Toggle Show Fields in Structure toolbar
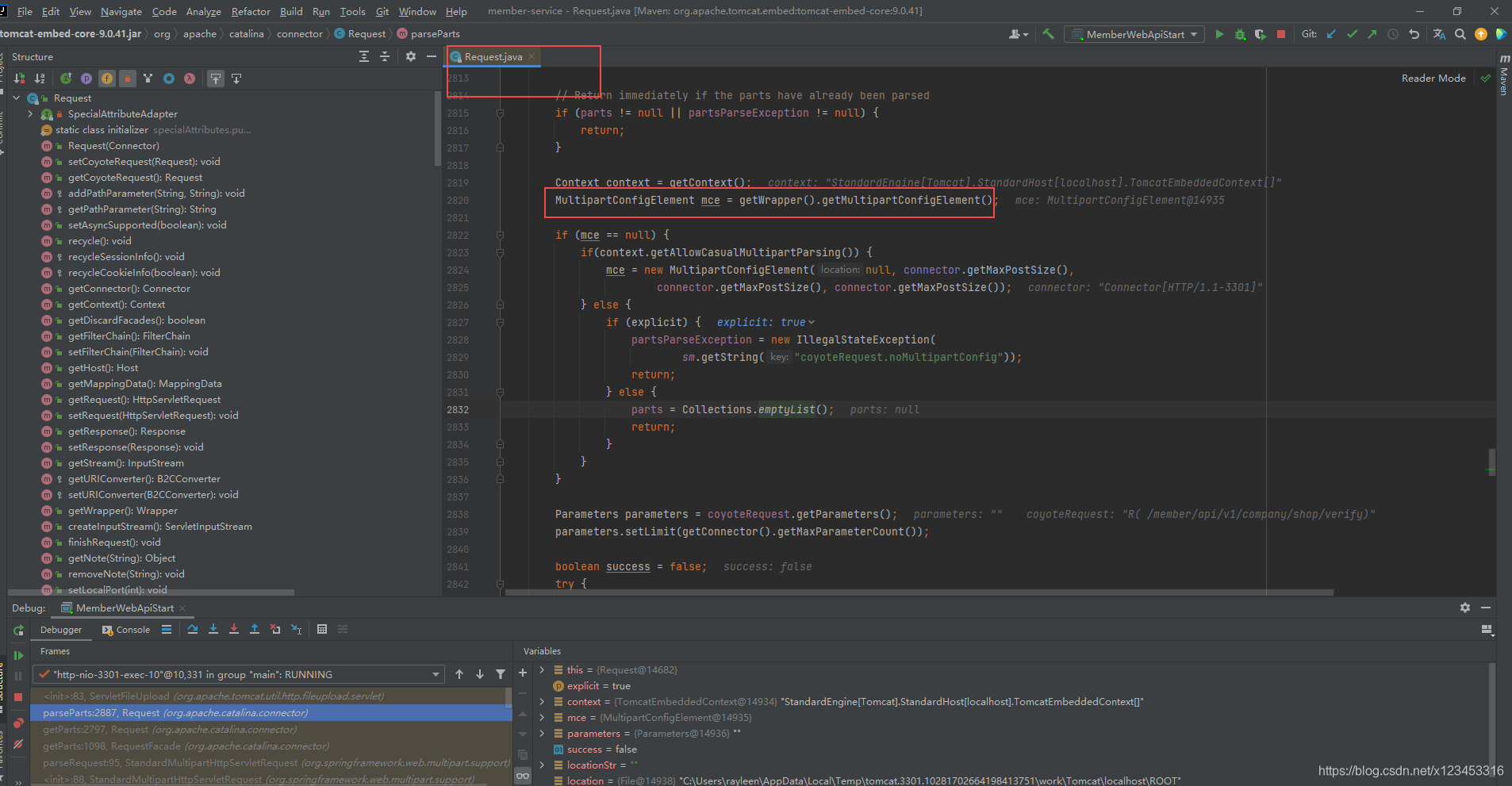1512x786 pixels. pos(107,79)
